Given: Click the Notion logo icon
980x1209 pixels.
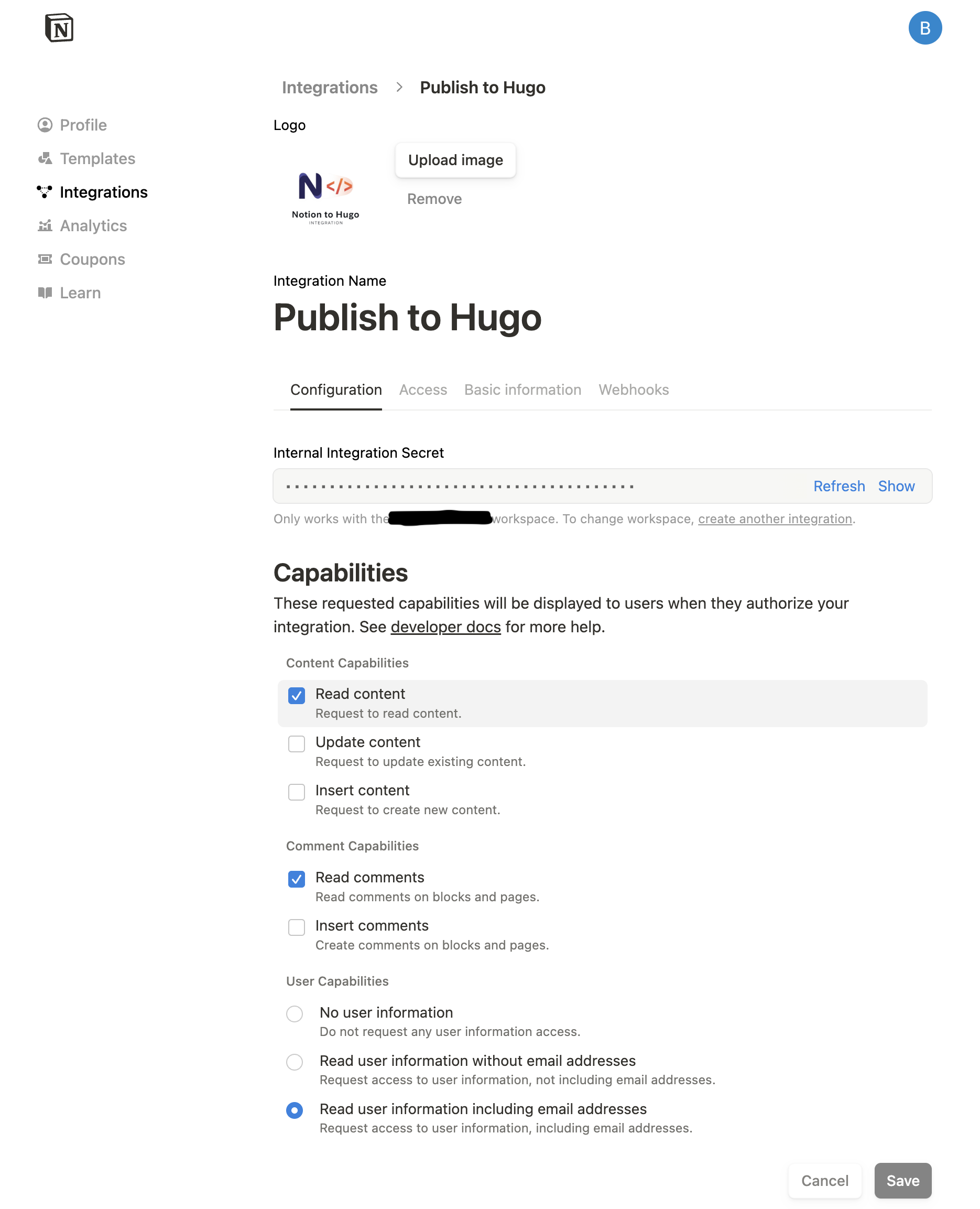Looking at the screenshot, I should tap(59, 28).
